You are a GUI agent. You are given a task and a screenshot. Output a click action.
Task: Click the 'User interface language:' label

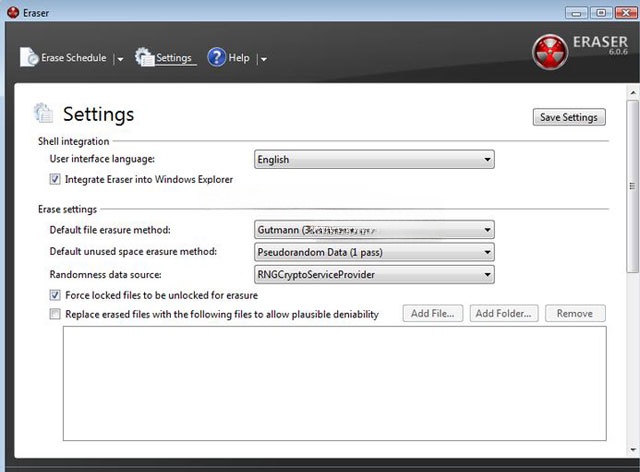(102, 158)
